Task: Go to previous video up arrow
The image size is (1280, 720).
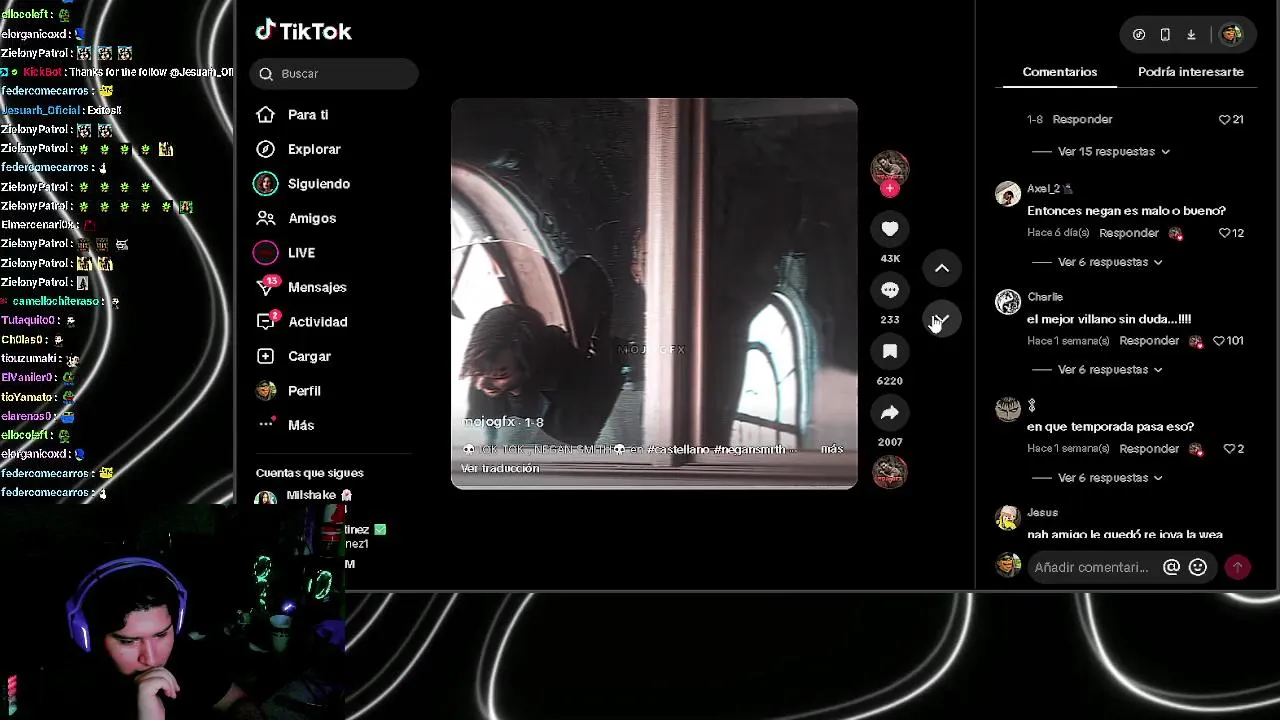Action: [x=941, y=268]
